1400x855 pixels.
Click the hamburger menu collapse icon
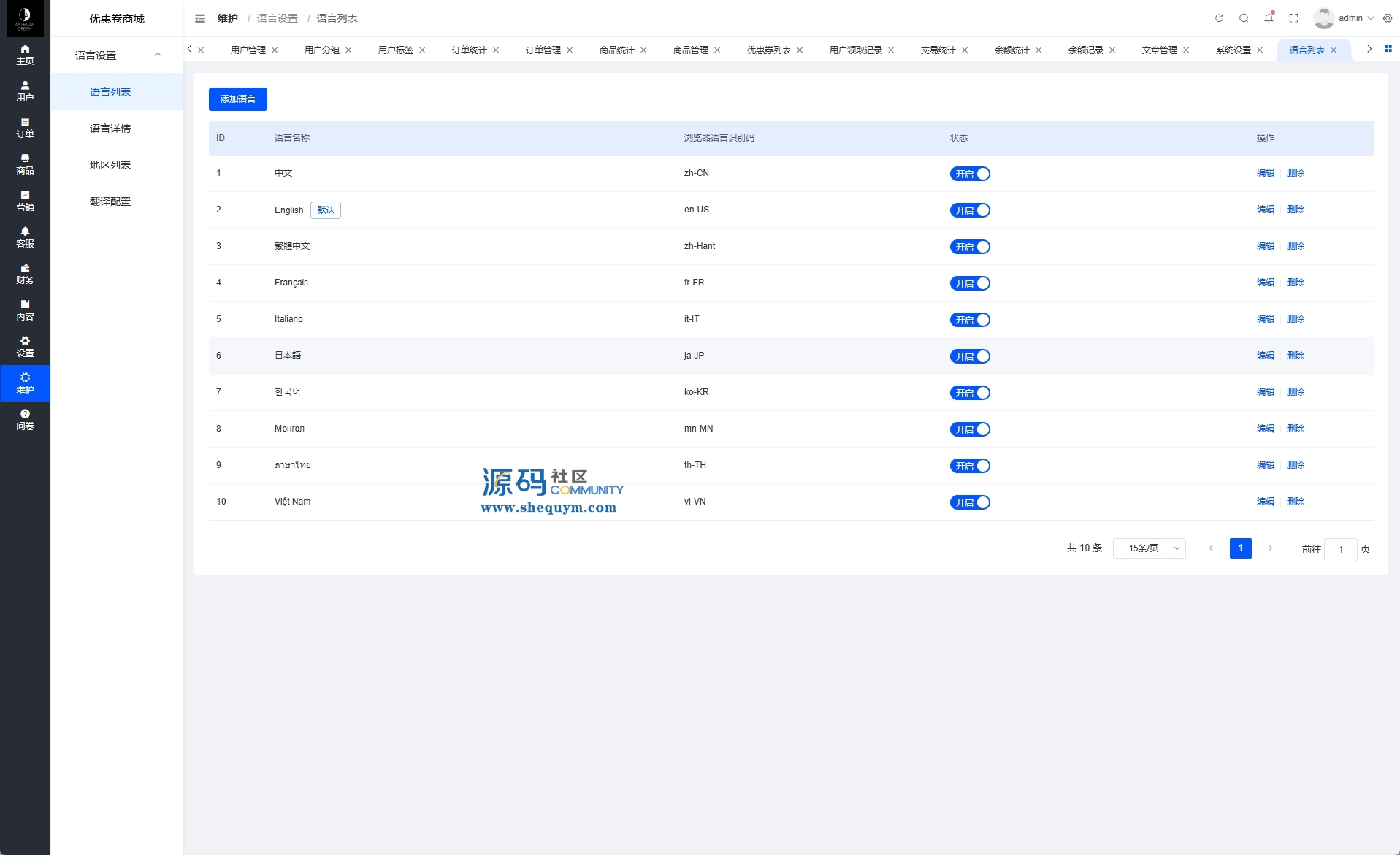click(x=200, y=18)
